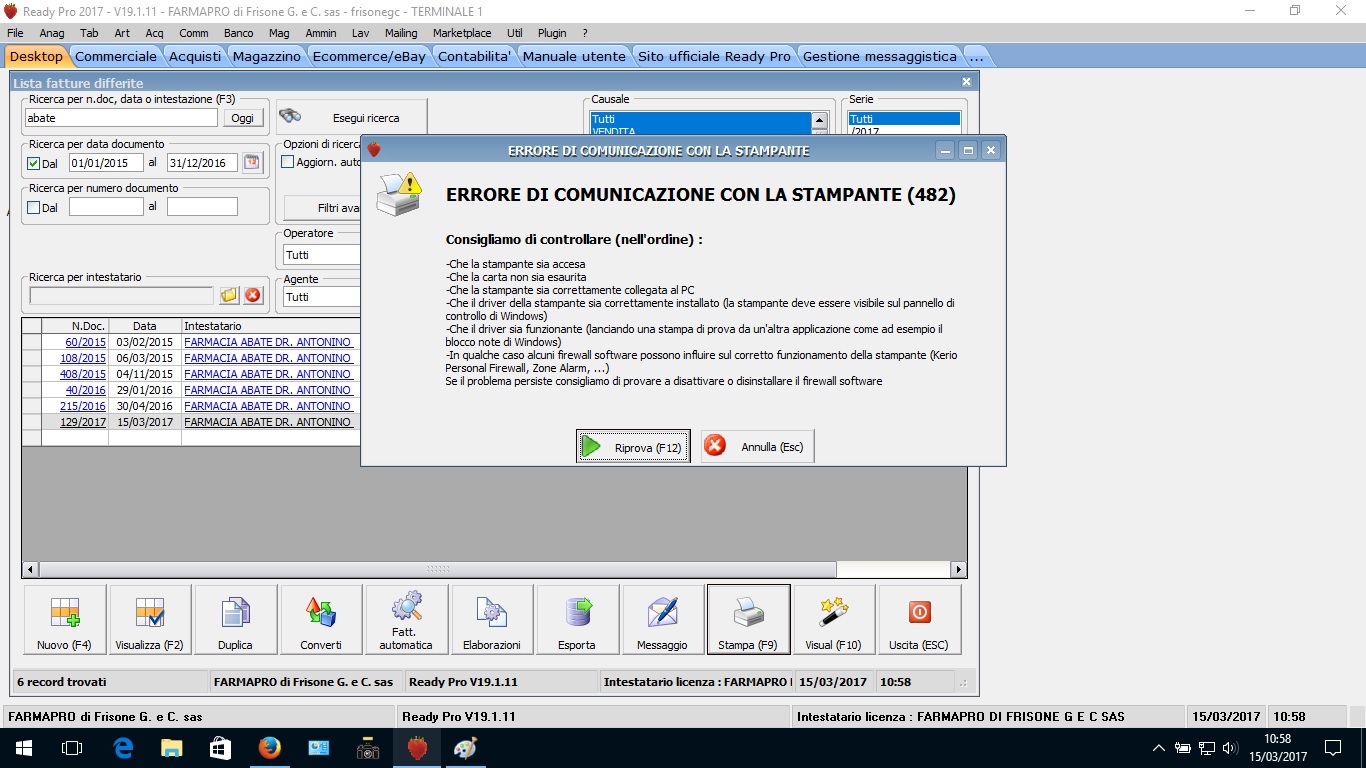1366x768 pixels.
Task: Open the Gestione messaggistica tab
Action: tap(880, 56)
